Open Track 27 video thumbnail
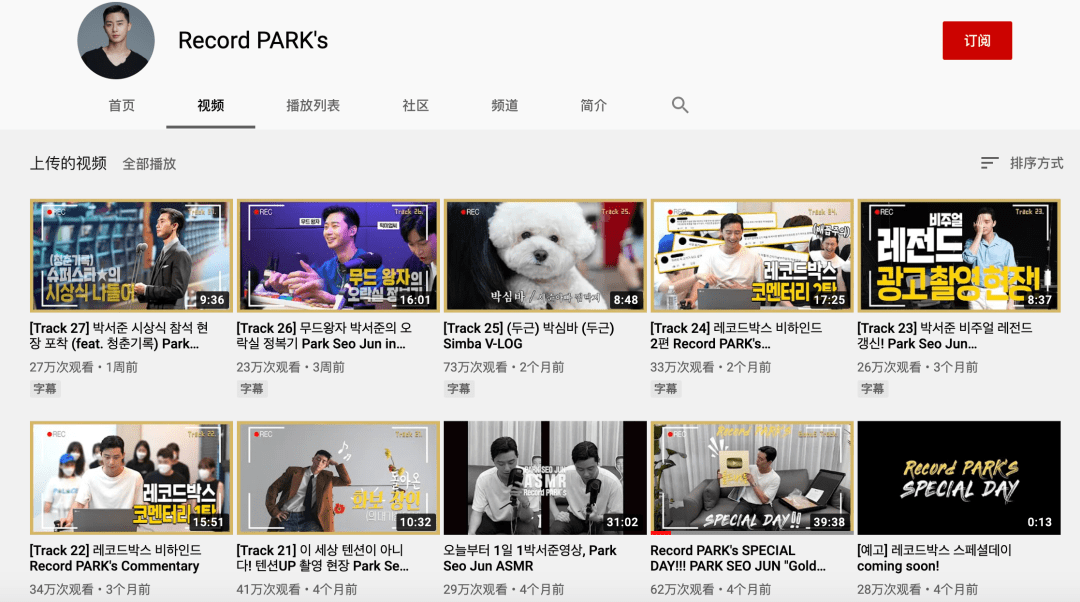This screenshot has height=602, width=1080. pyautogui.click(x=131, y=256)
